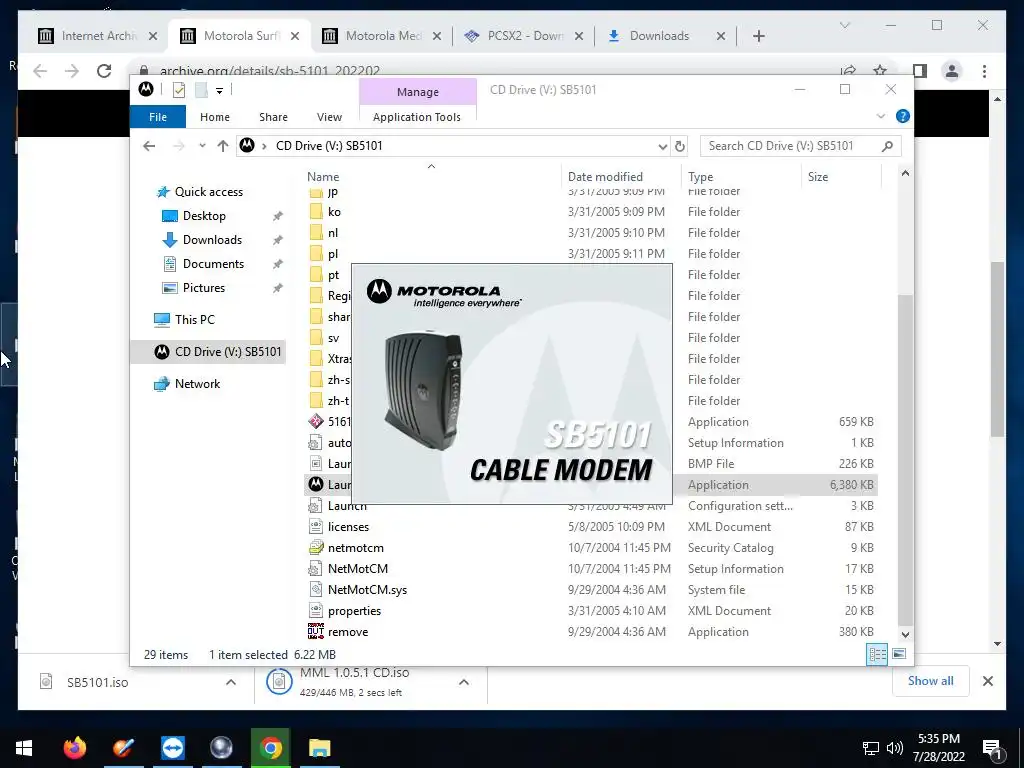Switch to Motorola Media browser tab
The width and height of the screenshot is (1024, 768).
tap(383, 36)
